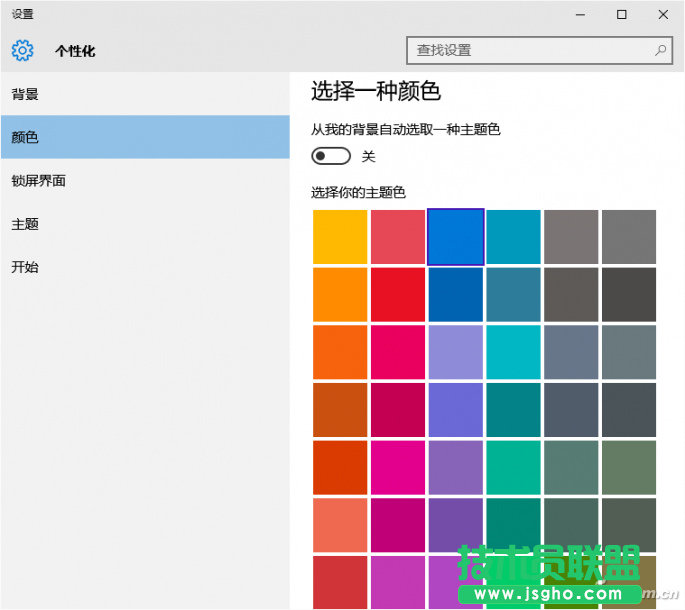Choose the light lavender accent color

coord(456,352)
